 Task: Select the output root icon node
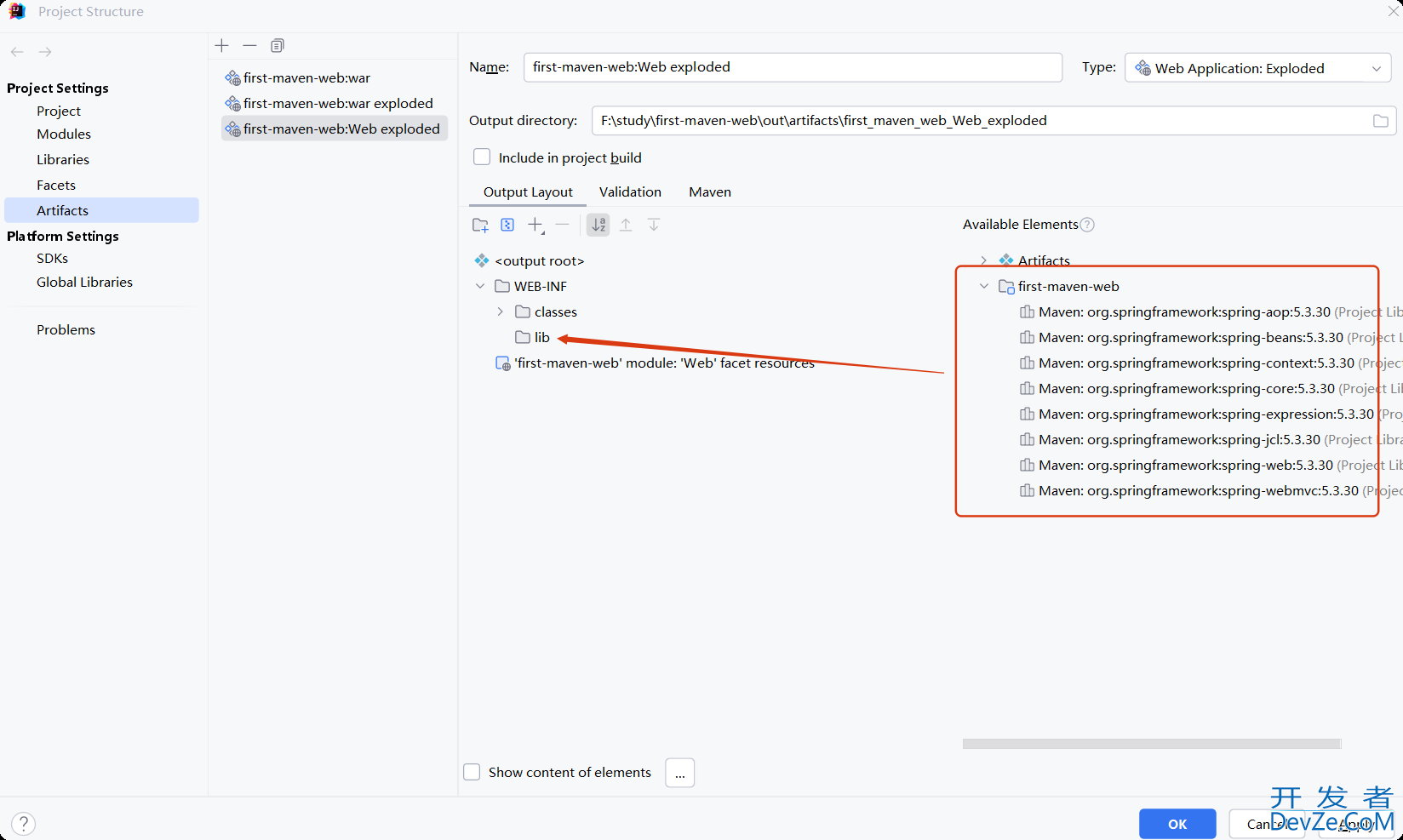(482, 260)
